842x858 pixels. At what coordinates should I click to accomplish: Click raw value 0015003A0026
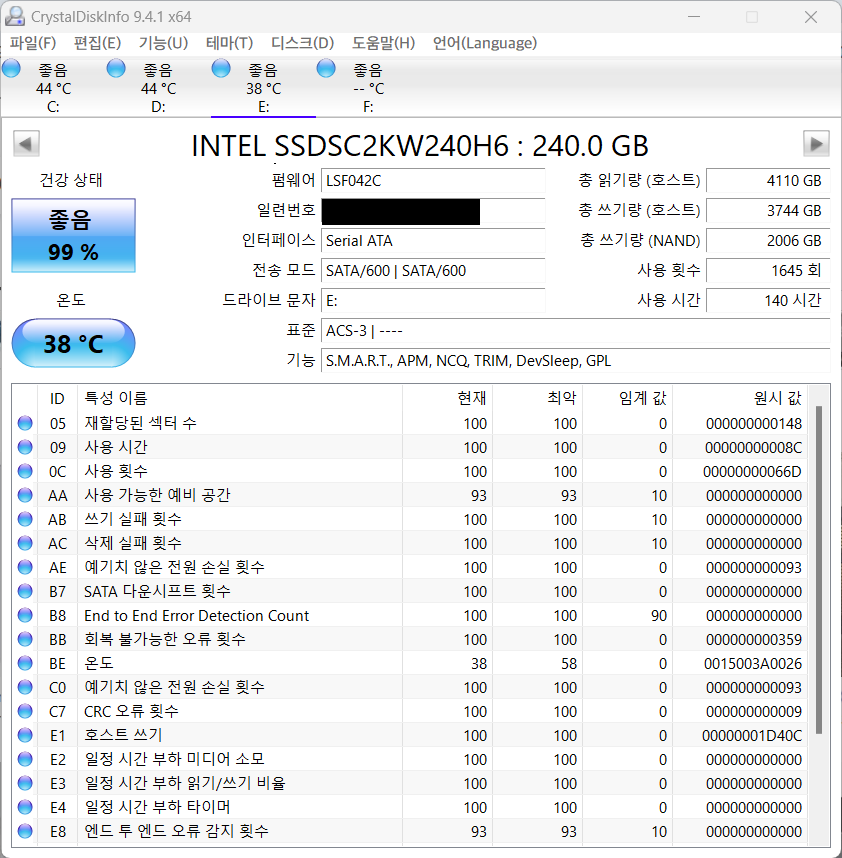click(753, 664)
